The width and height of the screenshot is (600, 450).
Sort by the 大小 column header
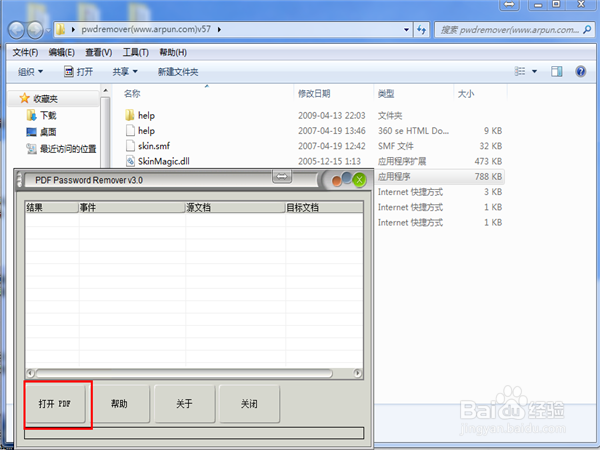(466, 93)
